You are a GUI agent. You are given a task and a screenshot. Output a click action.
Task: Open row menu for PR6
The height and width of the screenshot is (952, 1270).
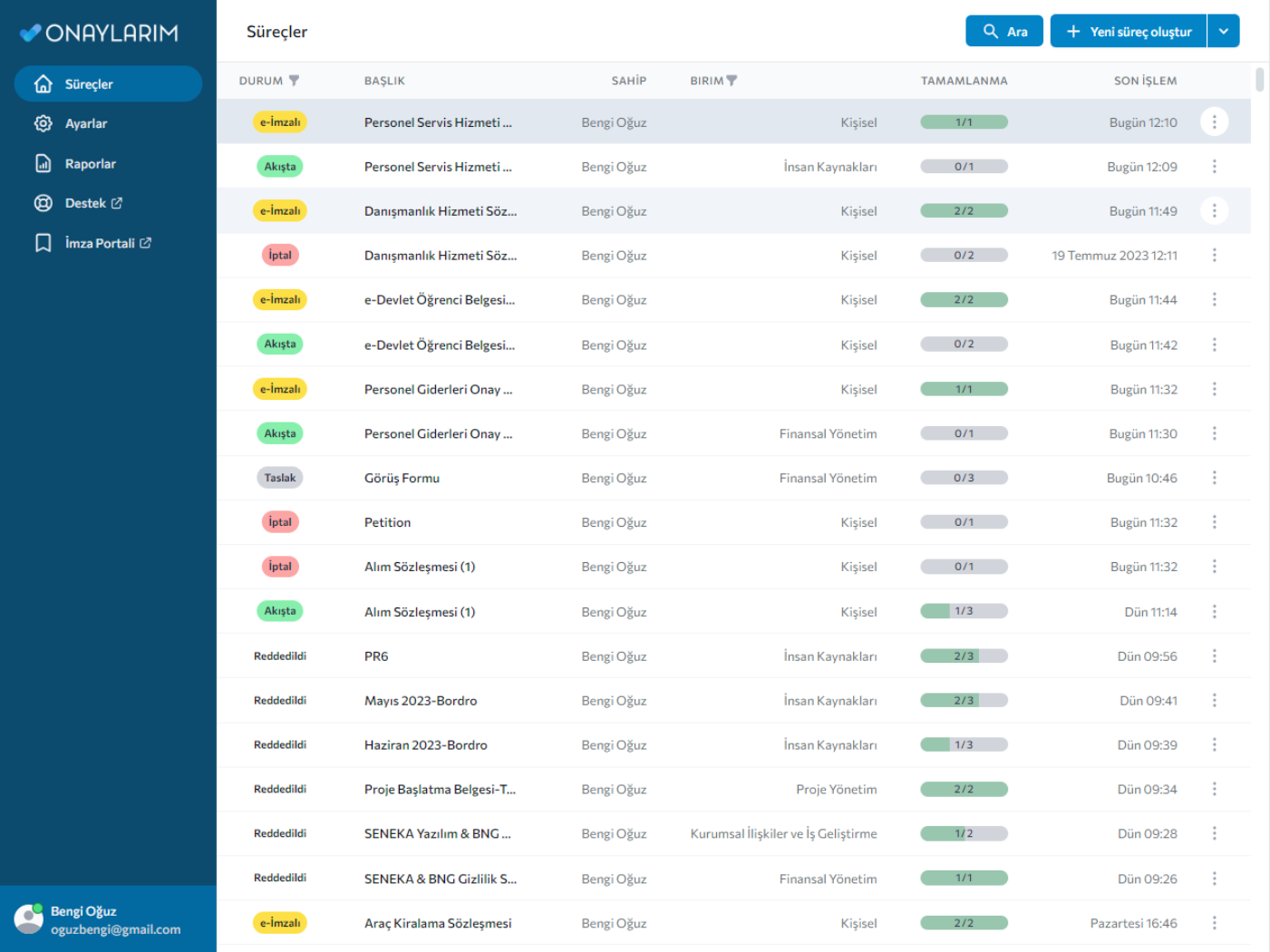(x=1214, y=656)
